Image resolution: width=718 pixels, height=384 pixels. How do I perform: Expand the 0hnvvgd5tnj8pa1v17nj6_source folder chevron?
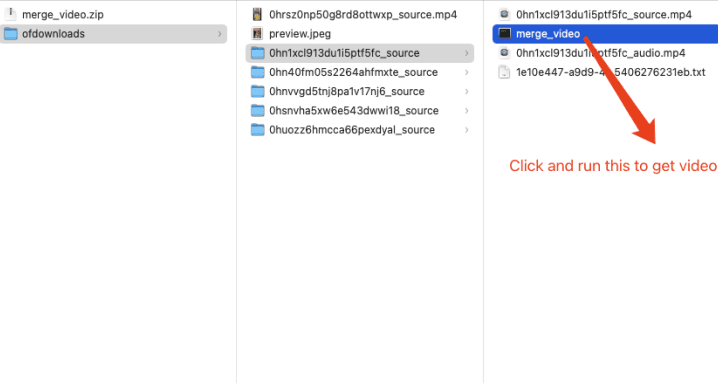click(x=467, y=92)
